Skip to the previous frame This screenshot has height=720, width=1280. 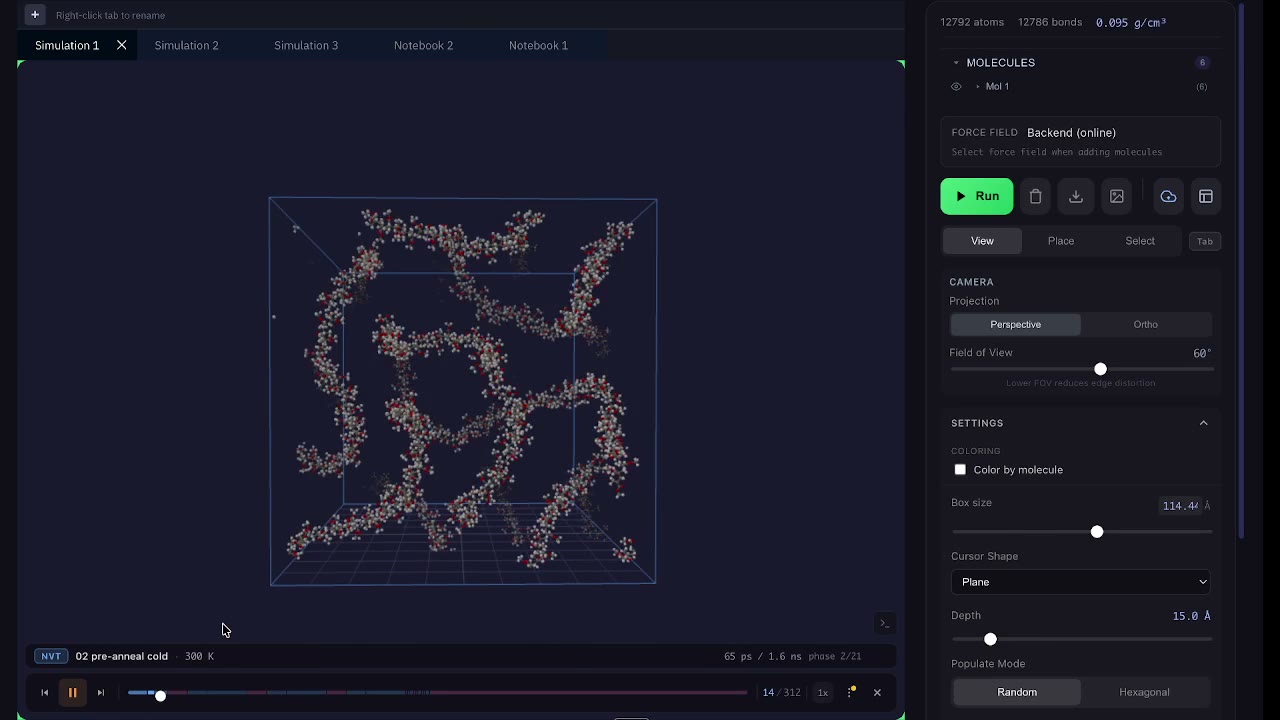(x=44, y=692)
